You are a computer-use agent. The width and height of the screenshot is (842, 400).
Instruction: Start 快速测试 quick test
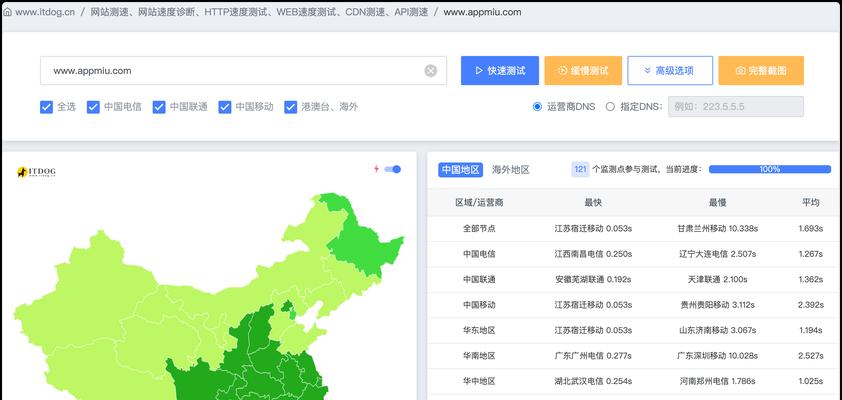pos(499,70)
